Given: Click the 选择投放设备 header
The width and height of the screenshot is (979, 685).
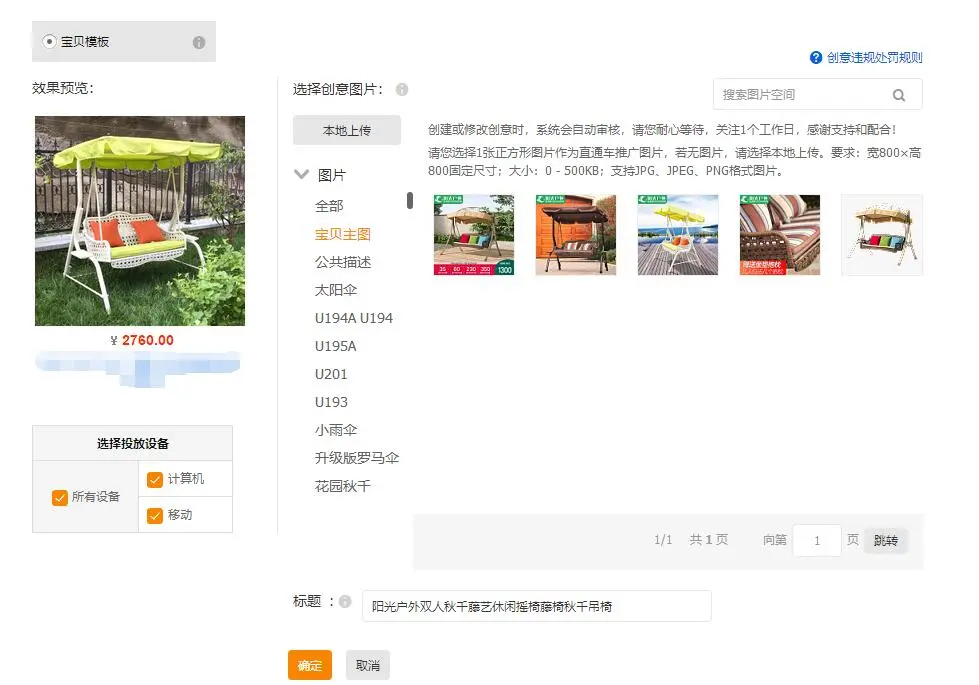Looking at the screenshot, I should [x=132, y=444].
